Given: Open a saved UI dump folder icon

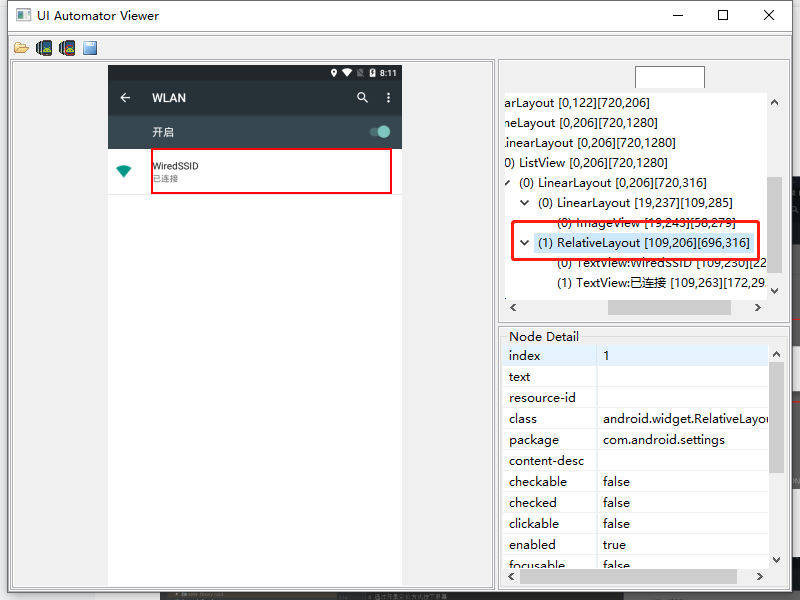Looking at the screenshot, I should pyautogui.click(x=21, y=48).
